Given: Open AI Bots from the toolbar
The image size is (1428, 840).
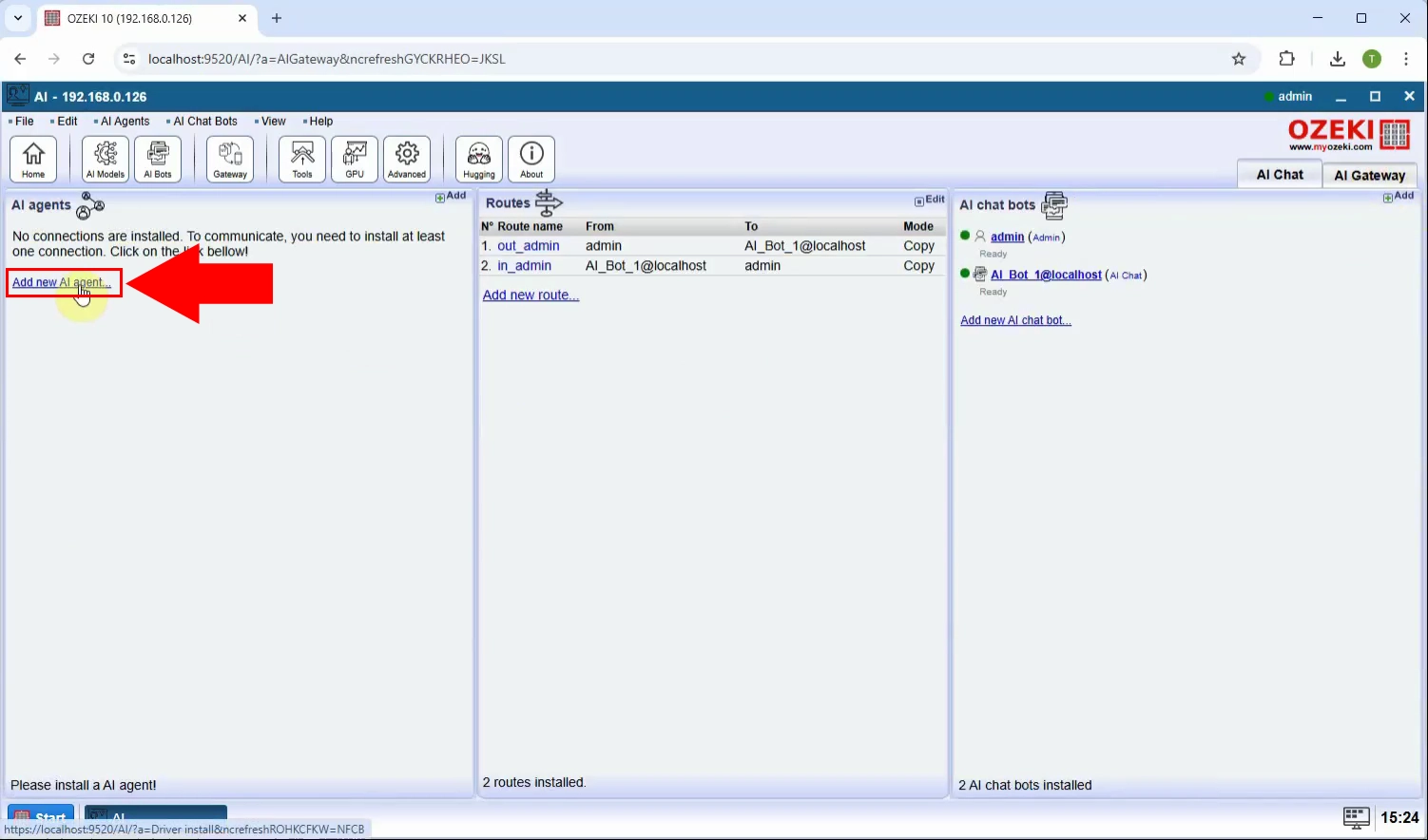Looking at the screenshot, I should [158, 159].
